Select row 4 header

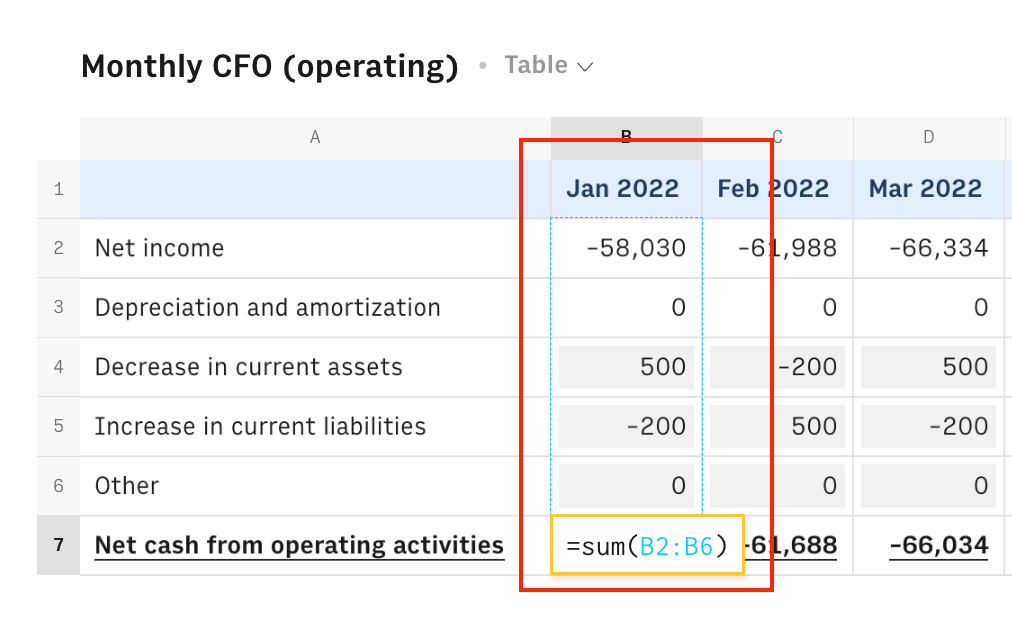(58, 367)
